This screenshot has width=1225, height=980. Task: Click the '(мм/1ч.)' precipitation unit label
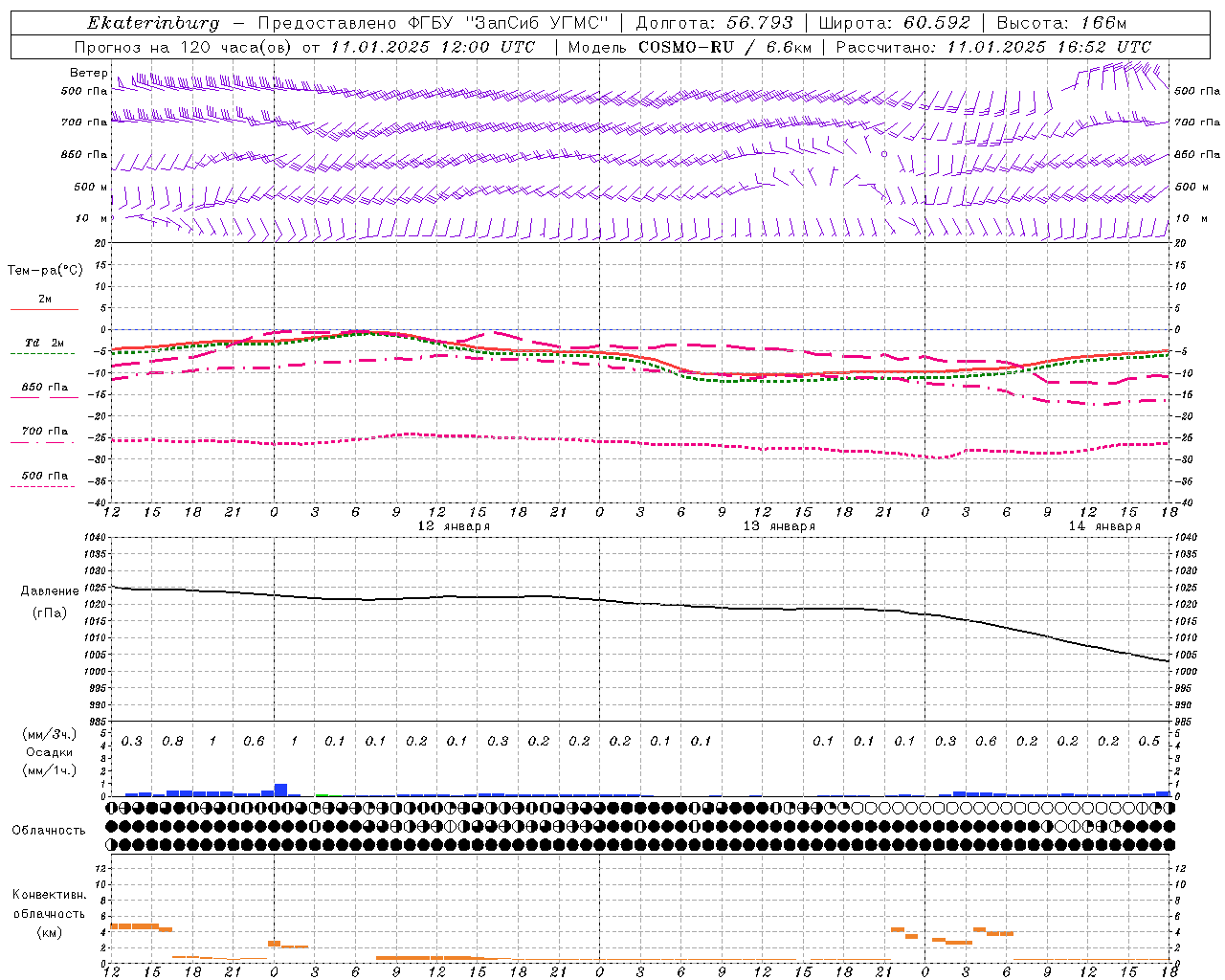click(50, 770)
